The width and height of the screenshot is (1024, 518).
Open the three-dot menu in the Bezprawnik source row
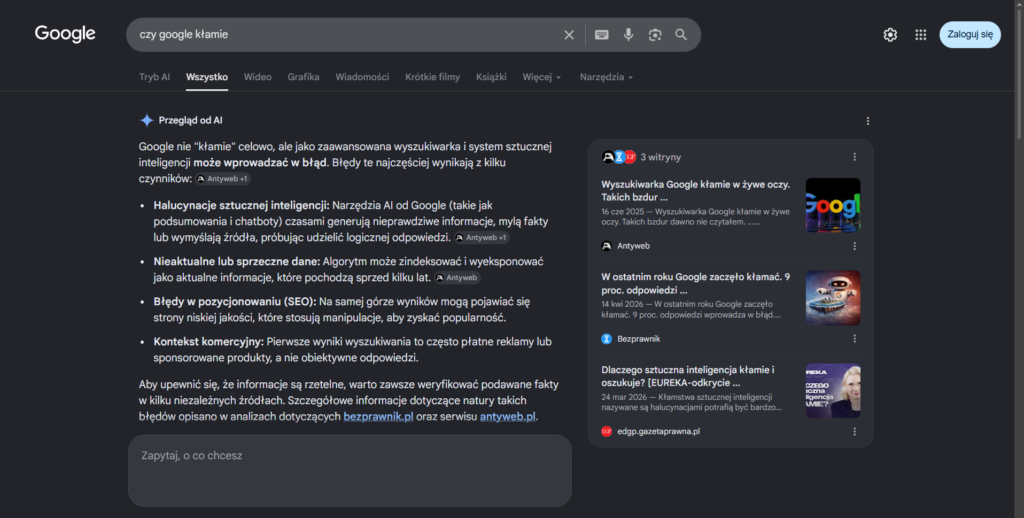854,339
